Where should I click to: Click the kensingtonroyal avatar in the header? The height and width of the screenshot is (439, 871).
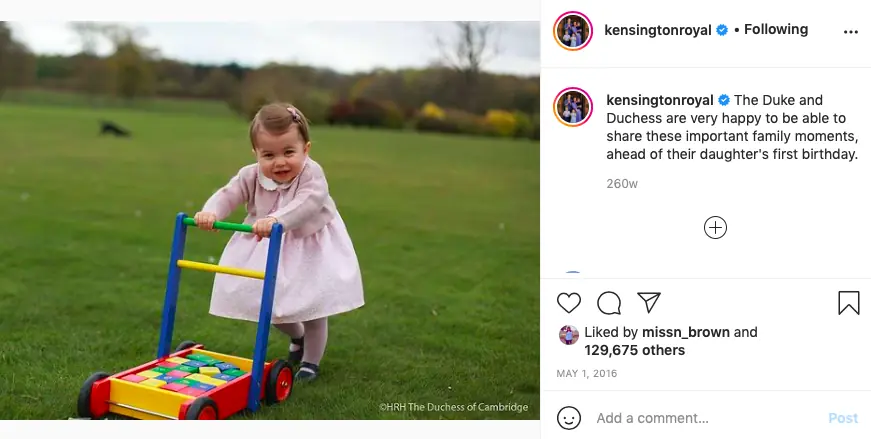pyautogui.click(x=573, y=31)
